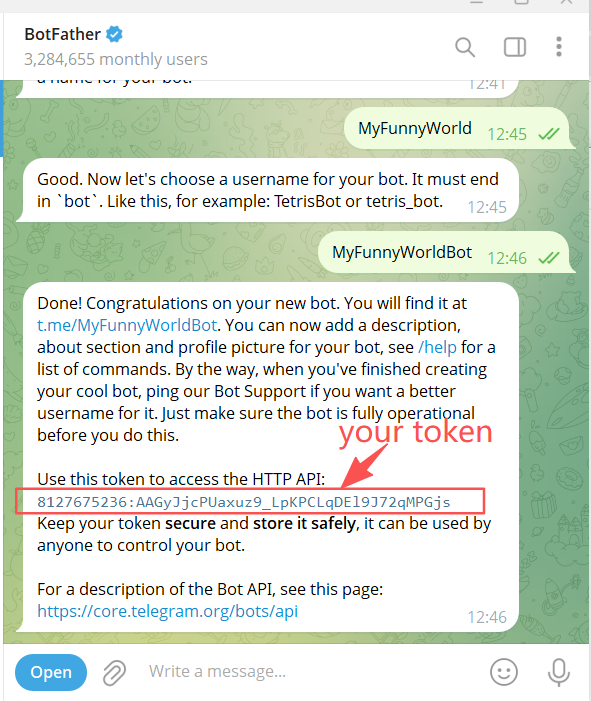Click the choose a username message bubble
Viewport: 591px width, 701px height.
(x=267, y=190)
